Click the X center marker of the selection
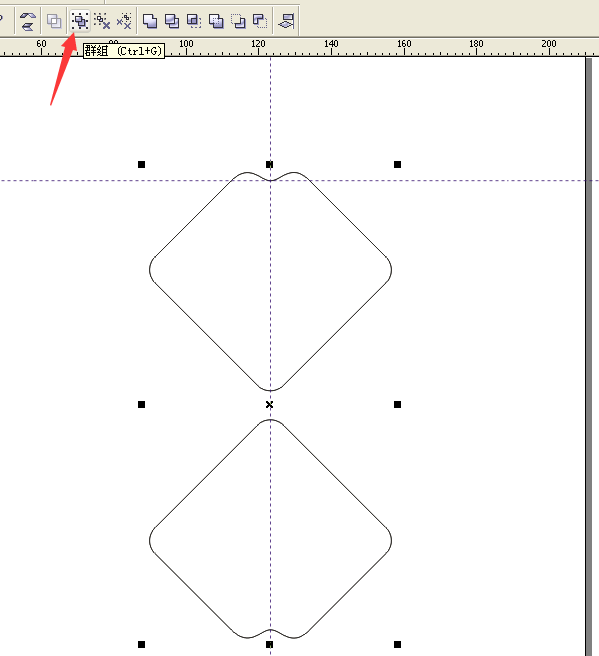The image size is (599, 656). coord(269,405)
